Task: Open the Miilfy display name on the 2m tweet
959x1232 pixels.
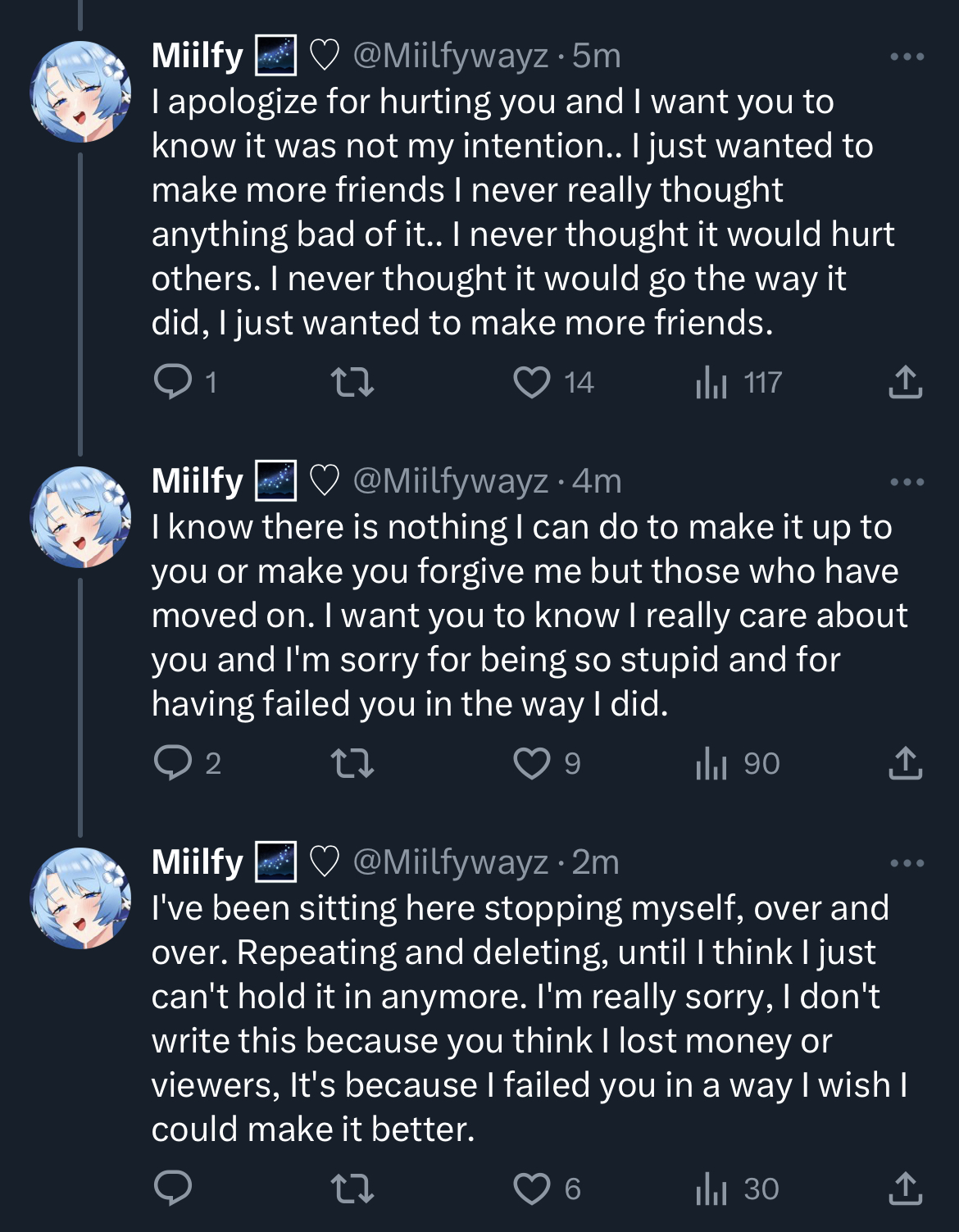Action: pos(198,862)
